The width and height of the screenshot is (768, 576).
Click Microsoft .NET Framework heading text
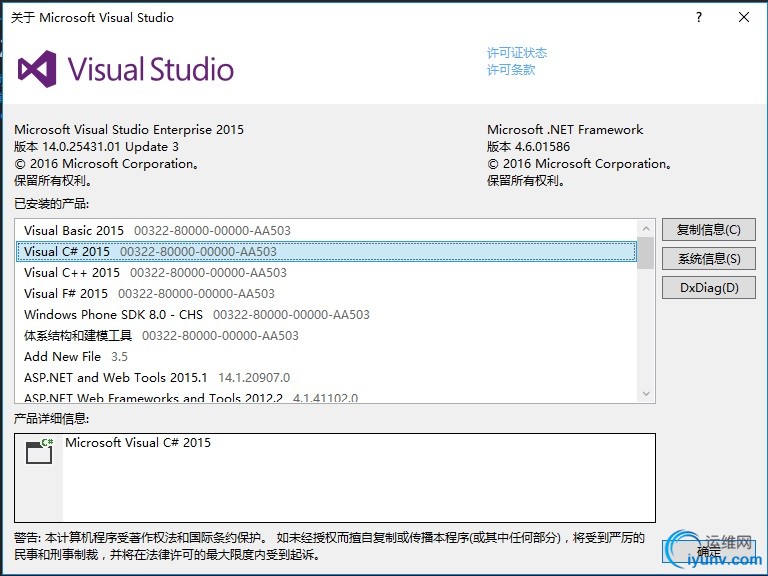(565, 129)
